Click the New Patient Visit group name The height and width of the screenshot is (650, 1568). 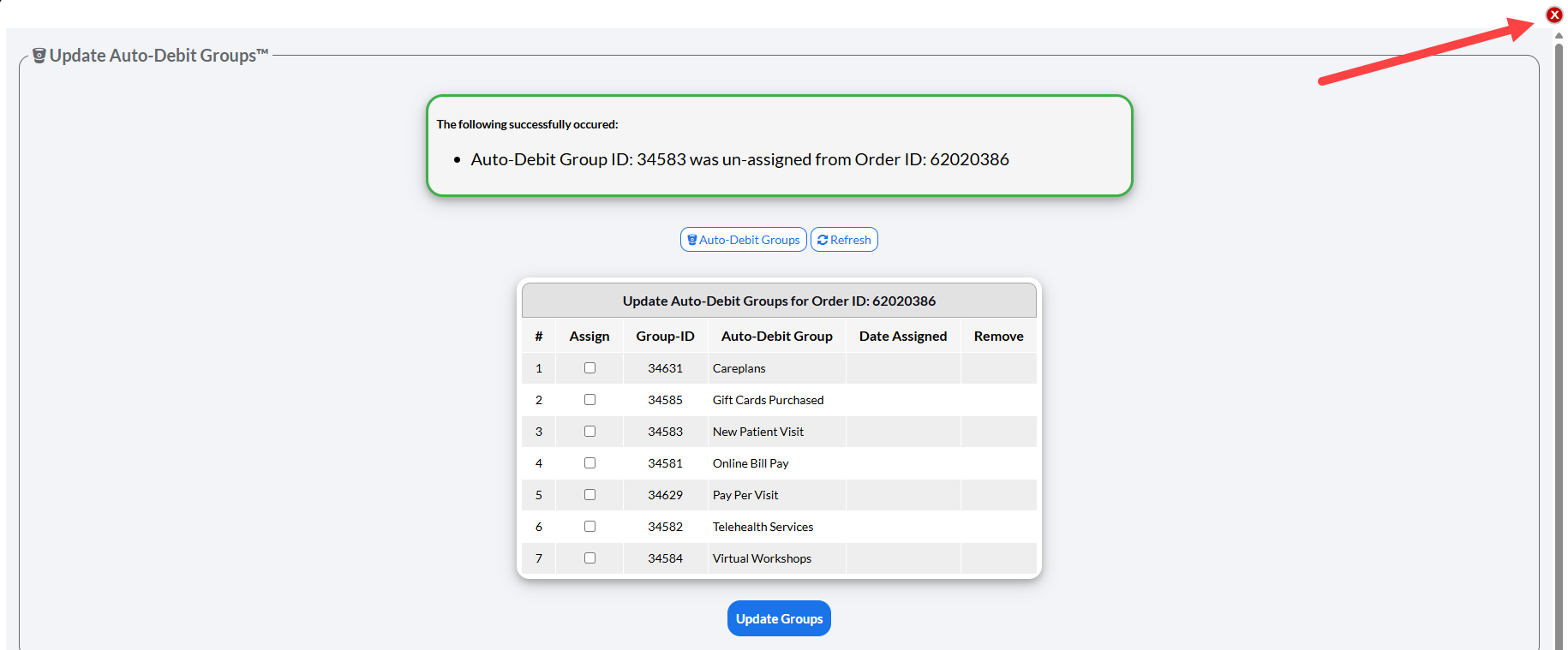point(758,432)
